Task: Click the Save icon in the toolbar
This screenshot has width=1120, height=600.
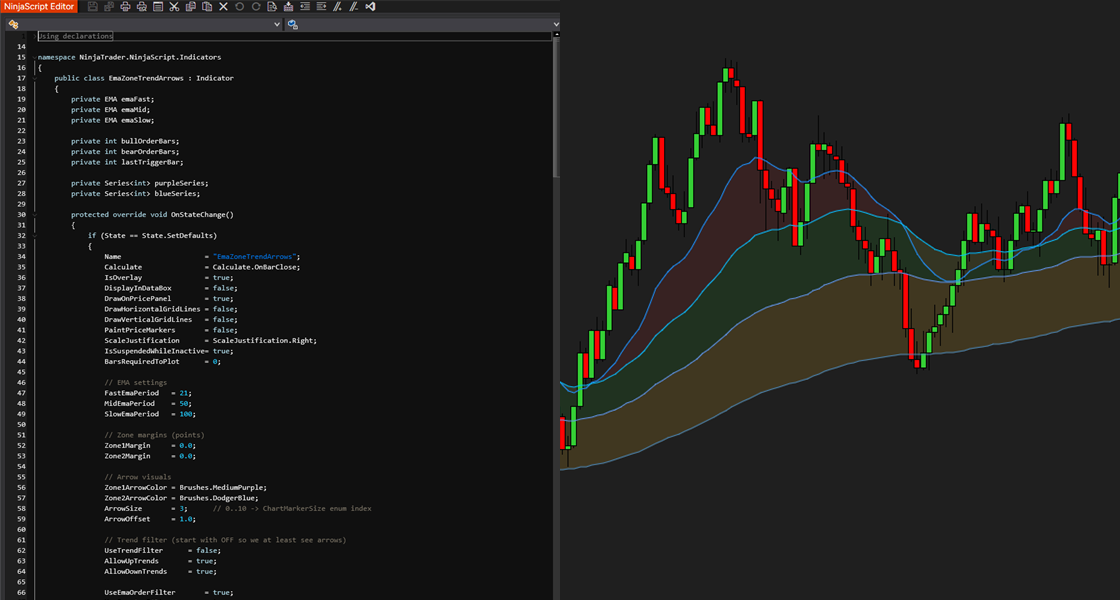Action: (93, 6)
